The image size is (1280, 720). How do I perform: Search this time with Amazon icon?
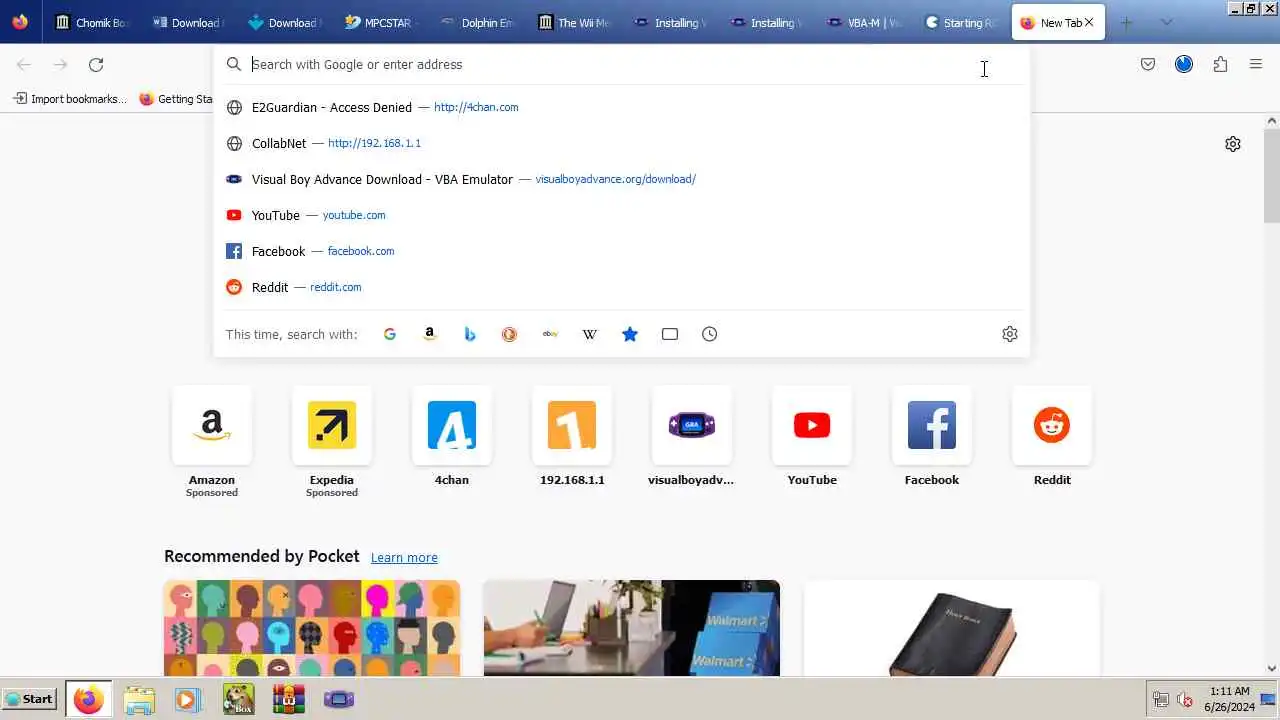tap(430, 334)
